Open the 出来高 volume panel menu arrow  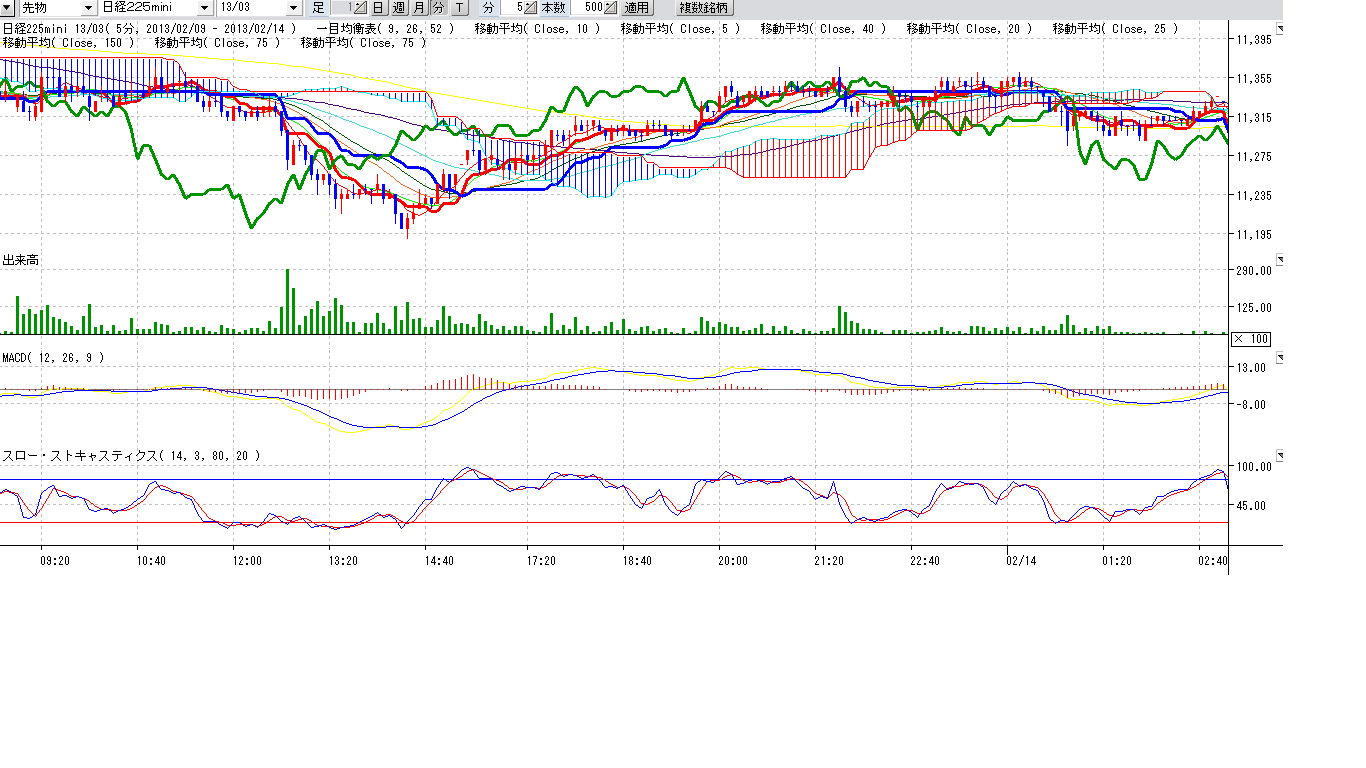[x=1278, y=260]
